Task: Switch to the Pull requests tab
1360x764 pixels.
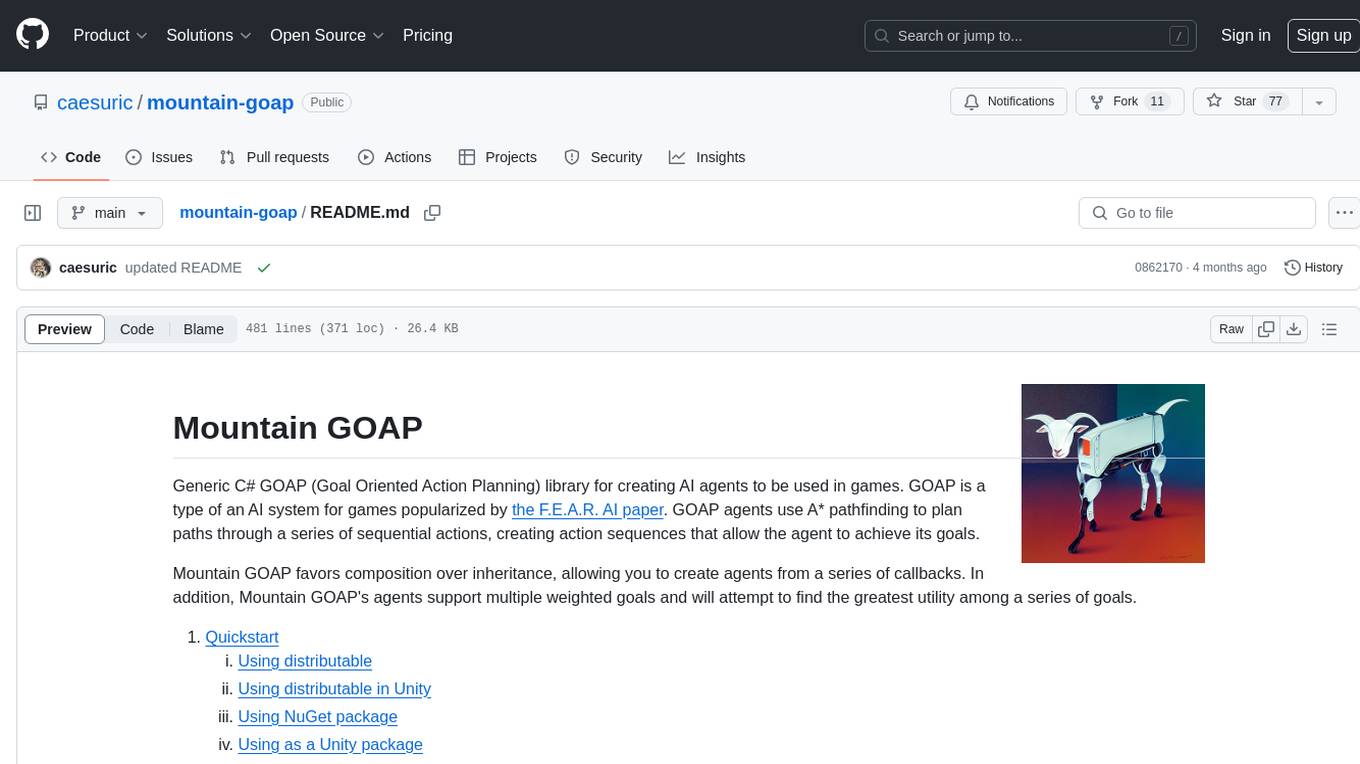Action: coord(274,157)
